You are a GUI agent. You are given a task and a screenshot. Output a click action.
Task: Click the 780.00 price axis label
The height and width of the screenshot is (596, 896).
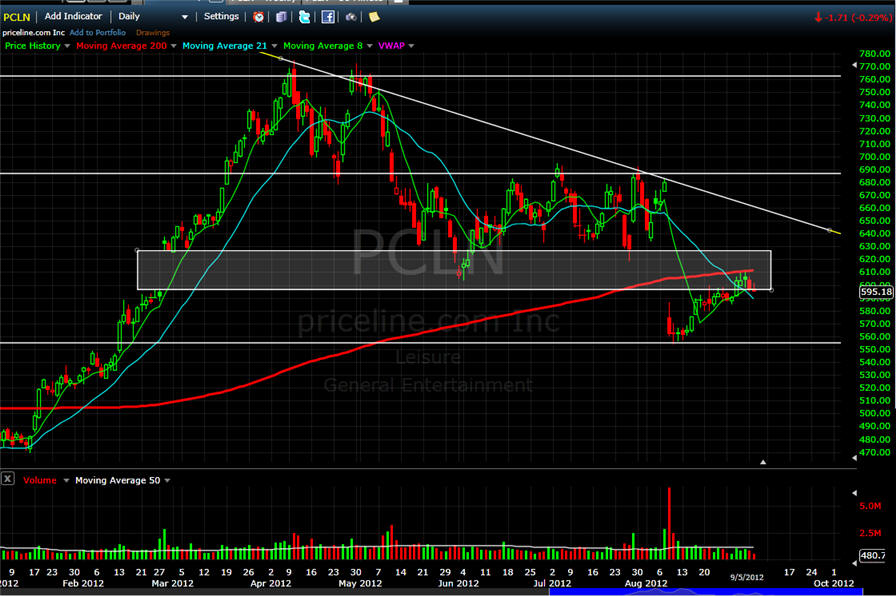coord(875,54)
